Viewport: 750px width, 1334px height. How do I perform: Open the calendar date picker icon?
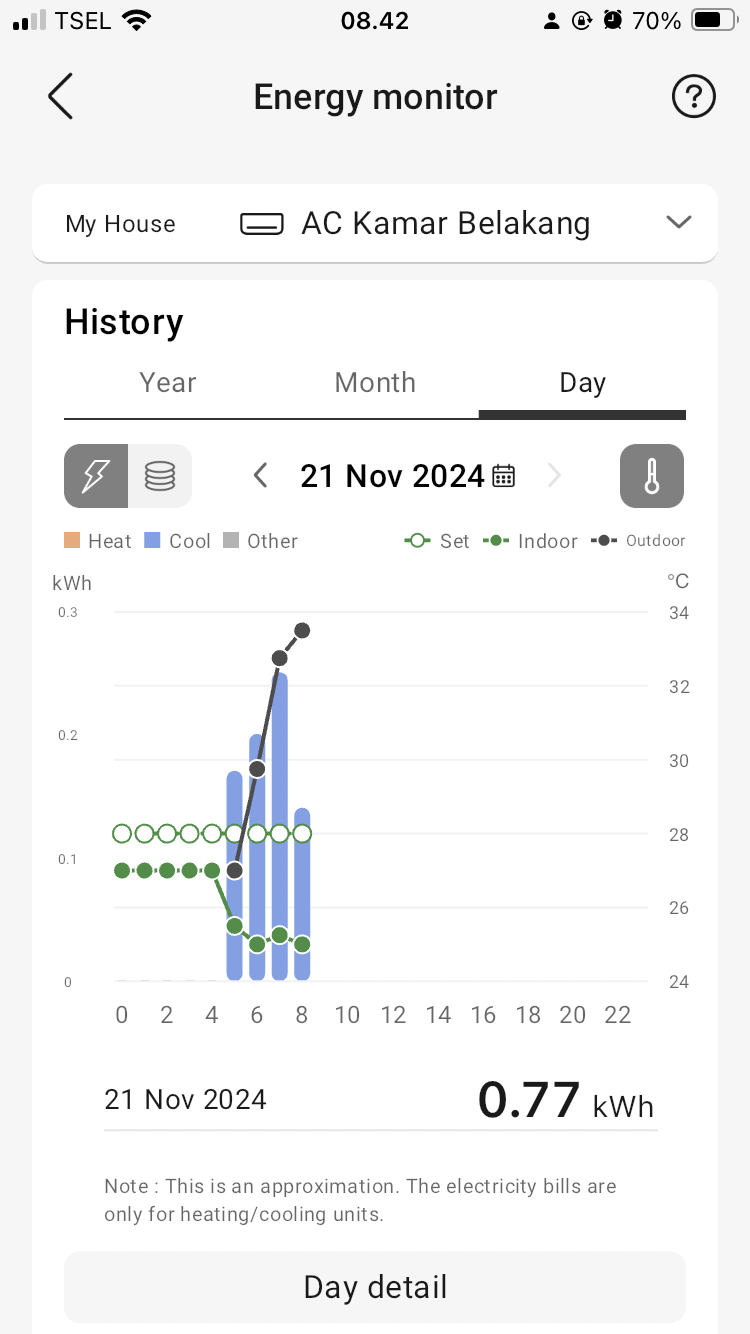(504, 476)
